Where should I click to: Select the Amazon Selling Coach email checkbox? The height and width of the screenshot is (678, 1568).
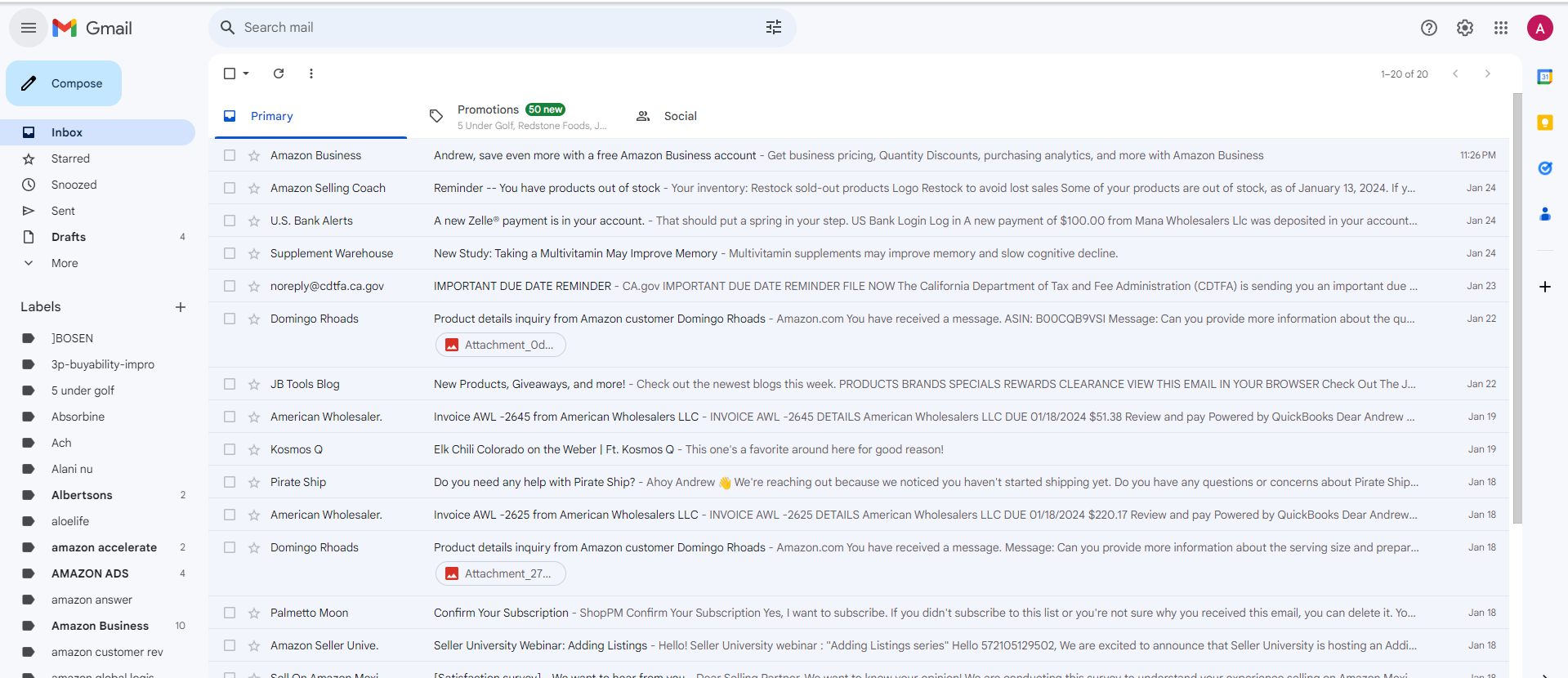pos(230,188)
